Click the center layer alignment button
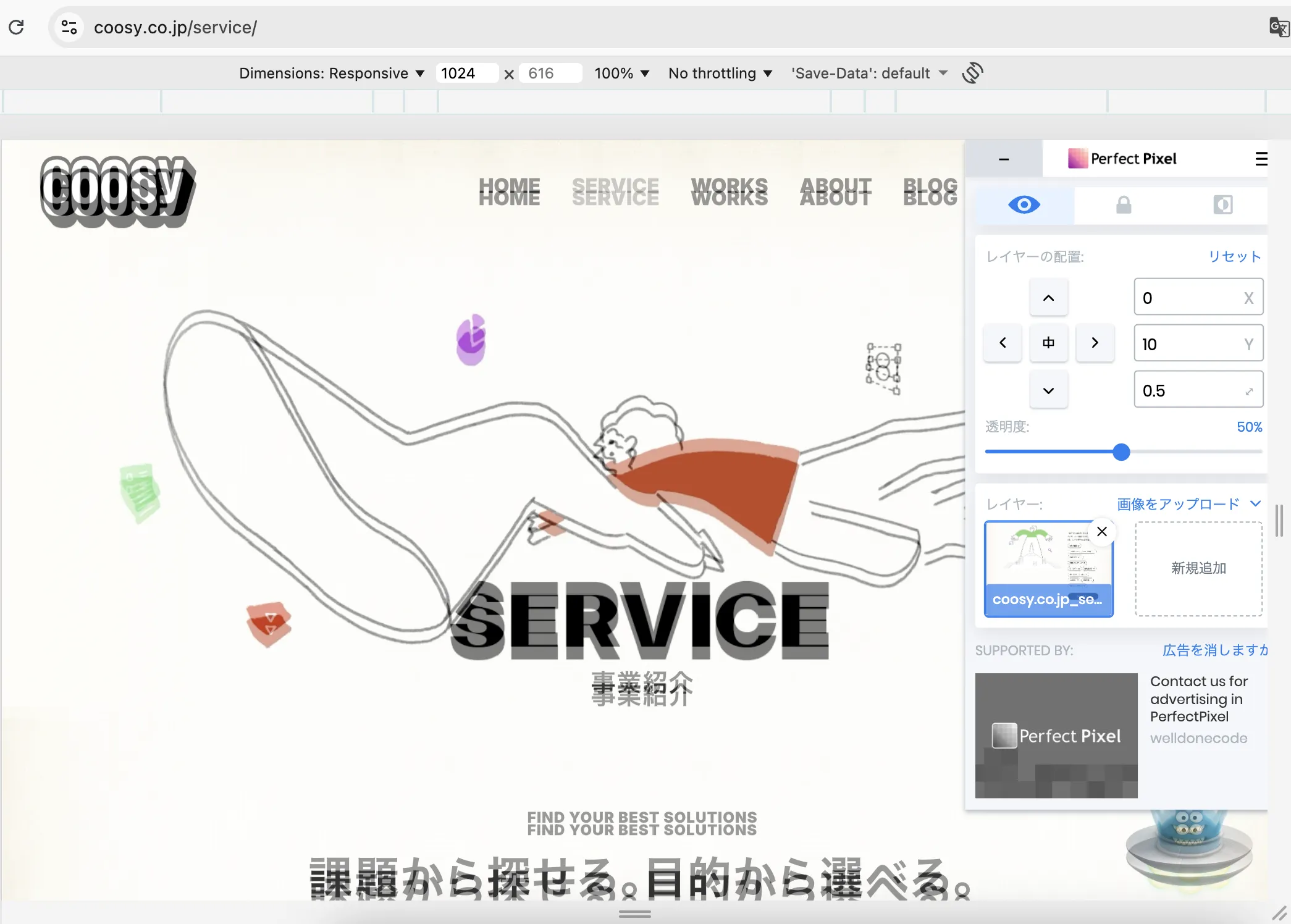Viewport: 1291px width, 924px height. (x=1048, y=343)
